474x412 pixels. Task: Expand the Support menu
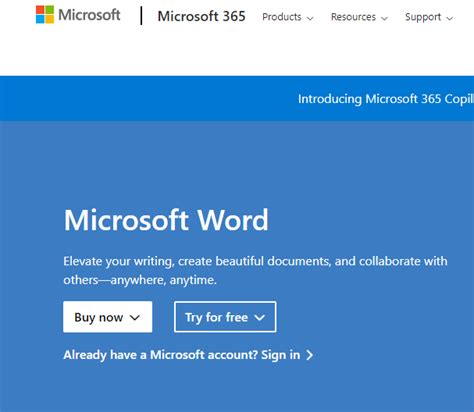429,17
